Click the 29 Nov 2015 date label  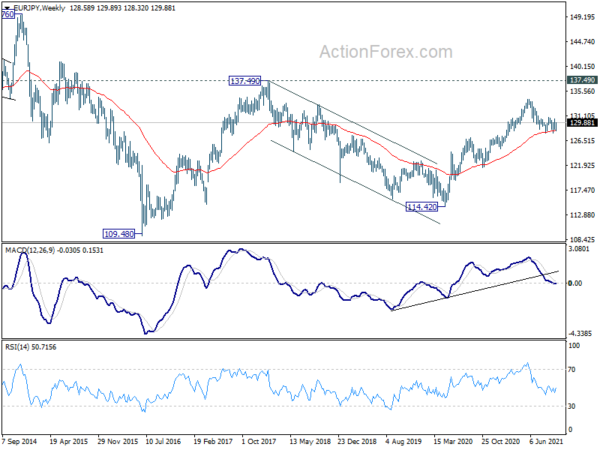click(117, 441)
